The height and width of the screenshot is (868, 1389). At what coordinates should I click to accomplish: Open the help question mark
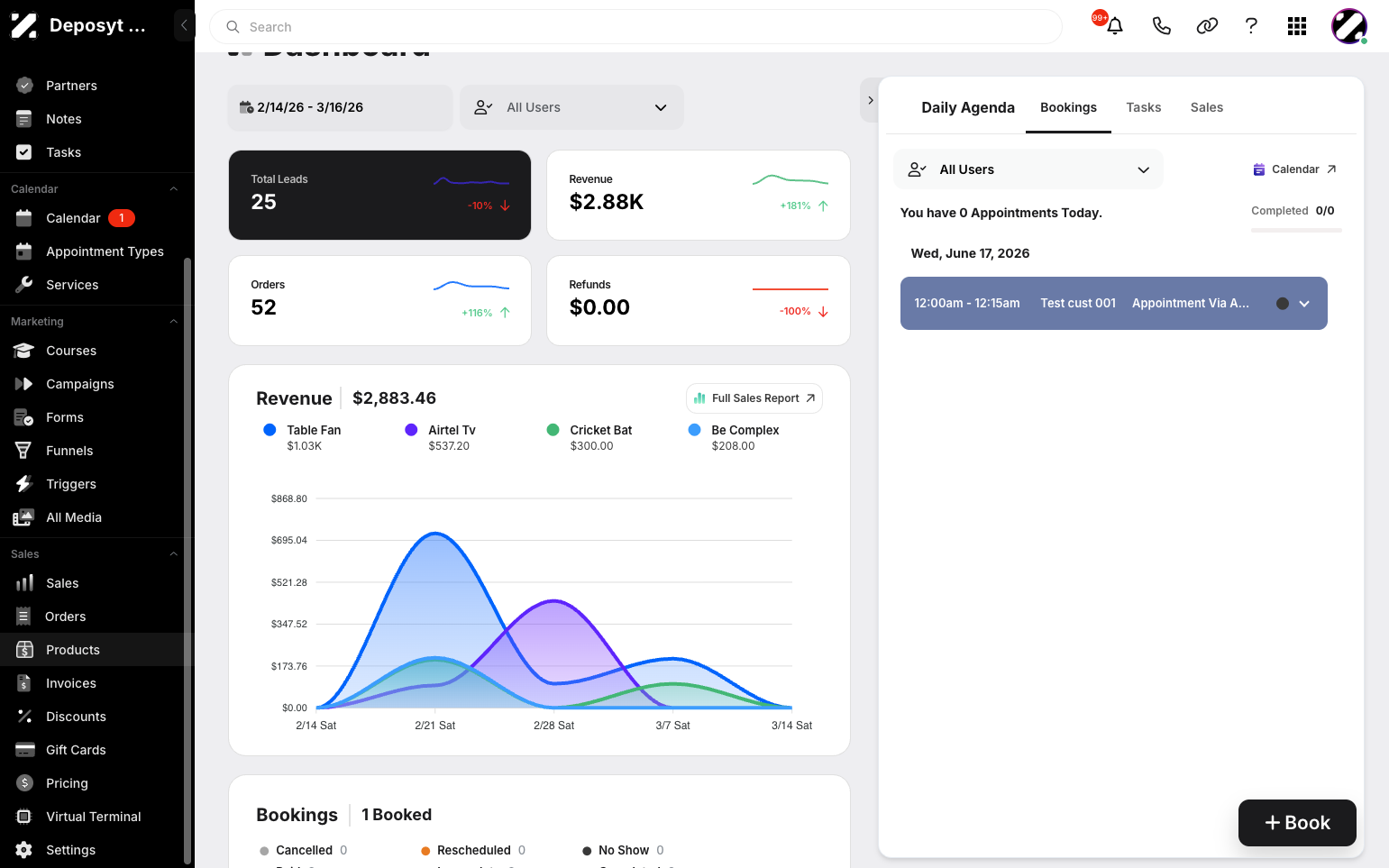point(1251,26)
